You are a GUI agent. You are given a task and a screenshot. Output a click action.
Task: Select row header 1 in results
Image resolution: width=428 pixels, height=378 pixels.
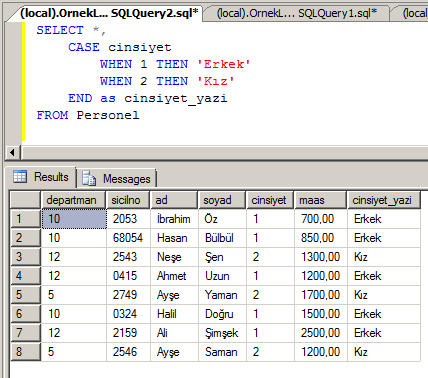[25, 219]
